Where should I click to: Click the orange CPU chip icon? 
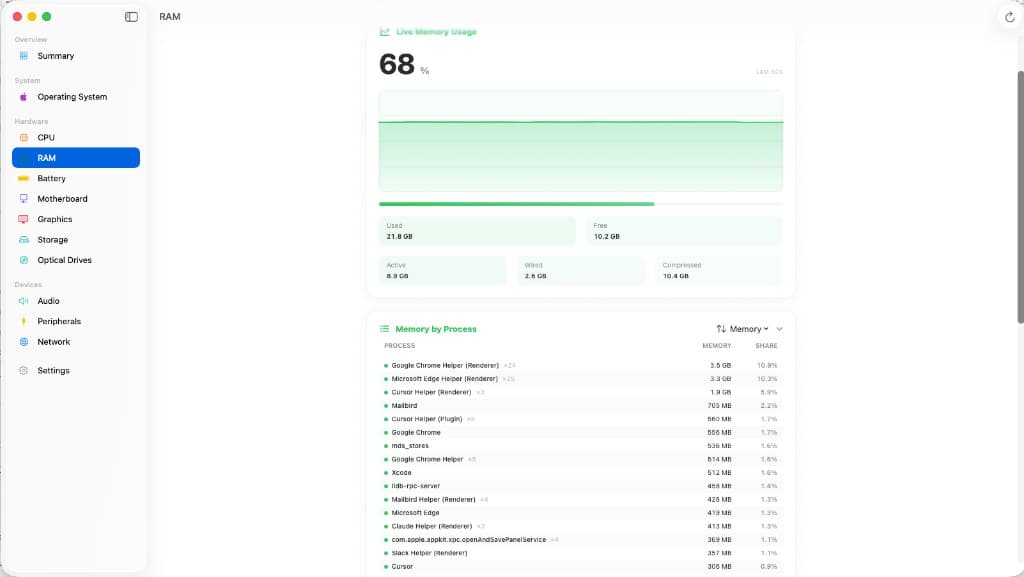tap(24, 138)
